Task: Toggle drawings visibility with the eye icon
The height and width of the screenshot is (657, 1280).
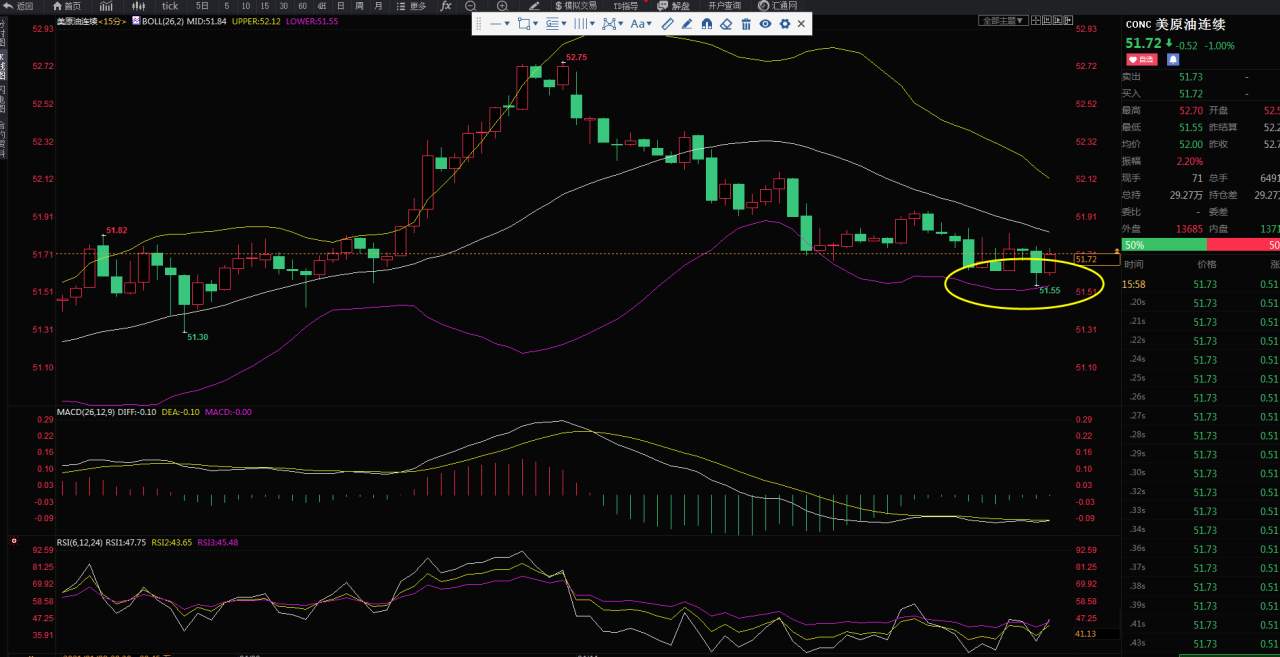Action: [765, 24]
